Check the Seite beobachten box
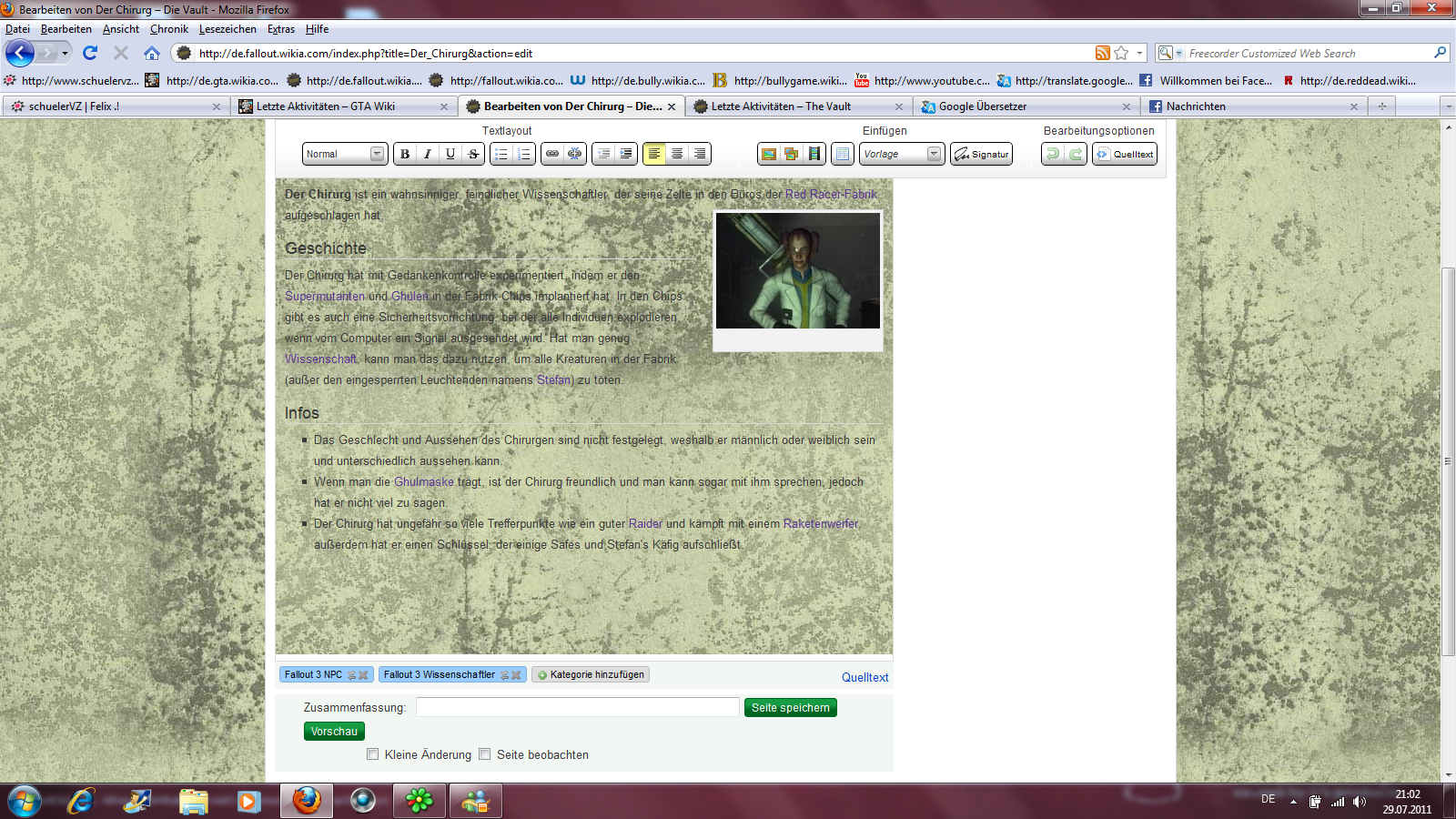 (485, 754)
